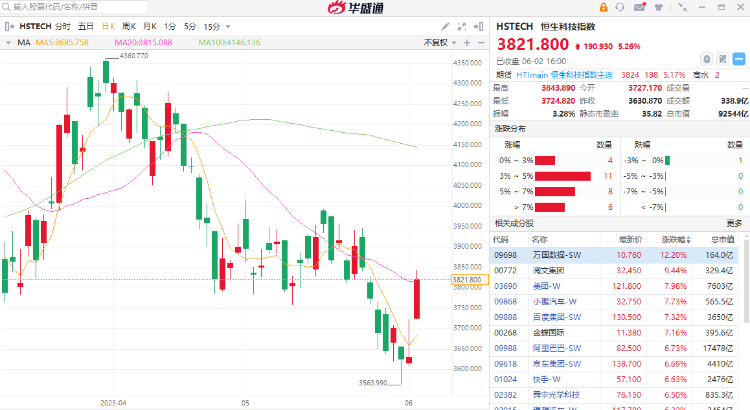750x410 pixels.
Task: Set a price alert bell icon
Action: 706,59
